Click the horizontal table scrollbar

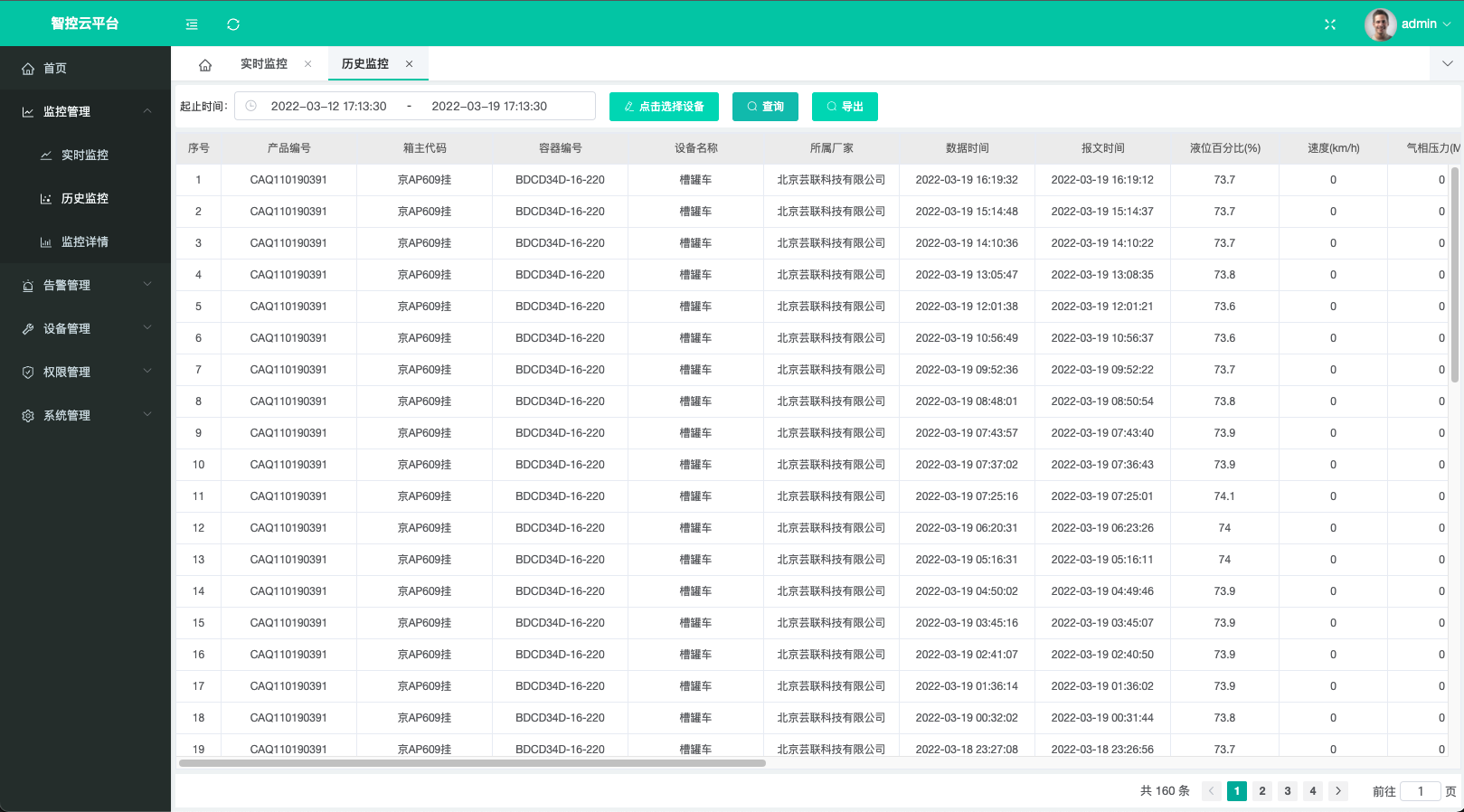(x=472, y=763)
